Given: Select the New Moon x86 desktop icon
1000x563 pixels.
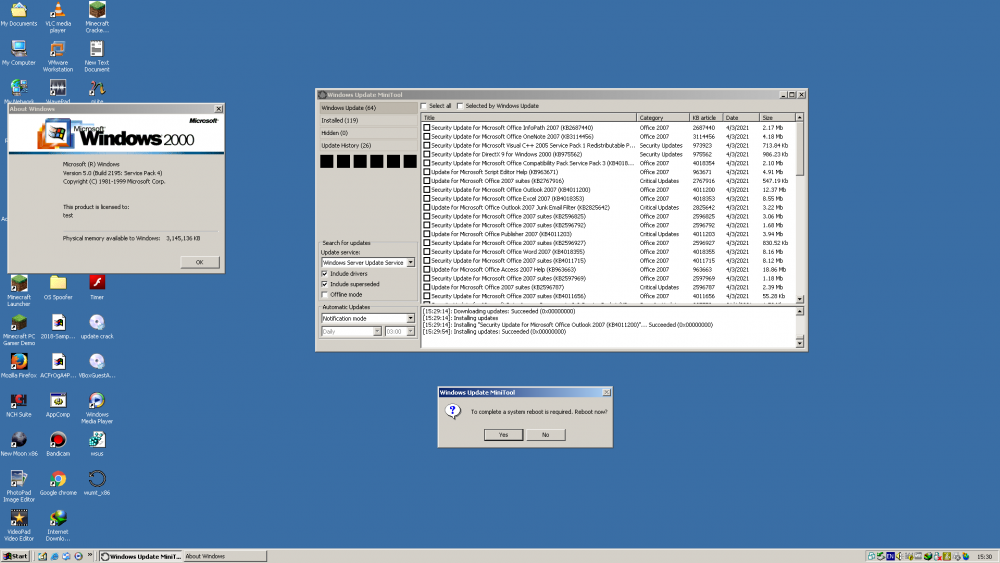Looking at the screenshot, I should tap(18, 444).
